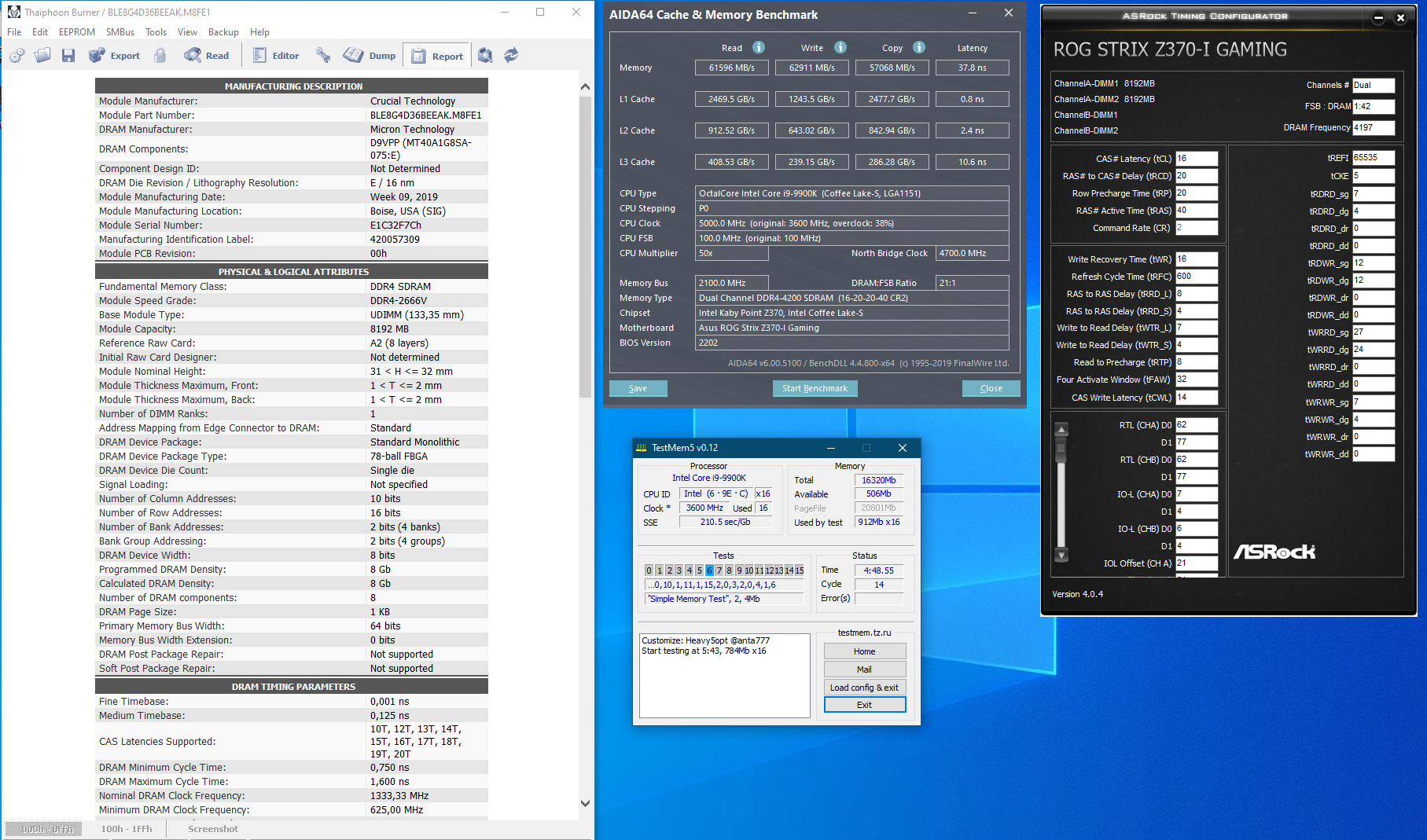
Task: Click the tREFI value field
Action: tap(1374, 158)
